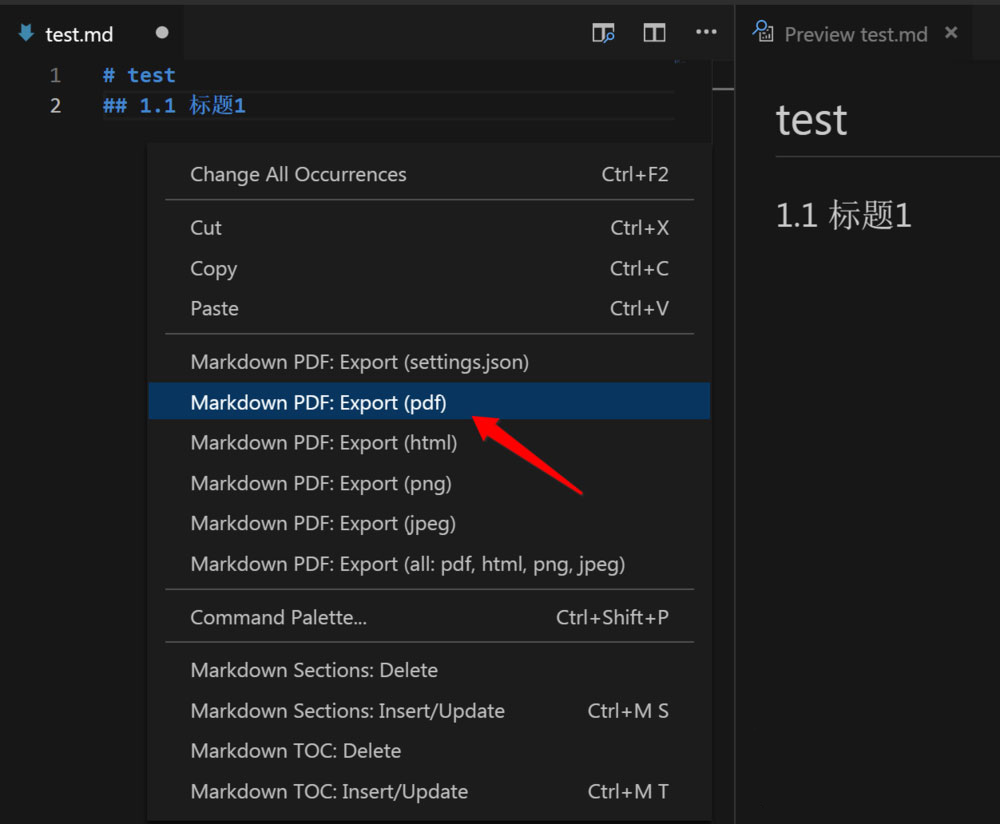This screenshot has width=1000, height=824.
Task: Close the Preview test.md tab
Action: click(x=950, y=33)
